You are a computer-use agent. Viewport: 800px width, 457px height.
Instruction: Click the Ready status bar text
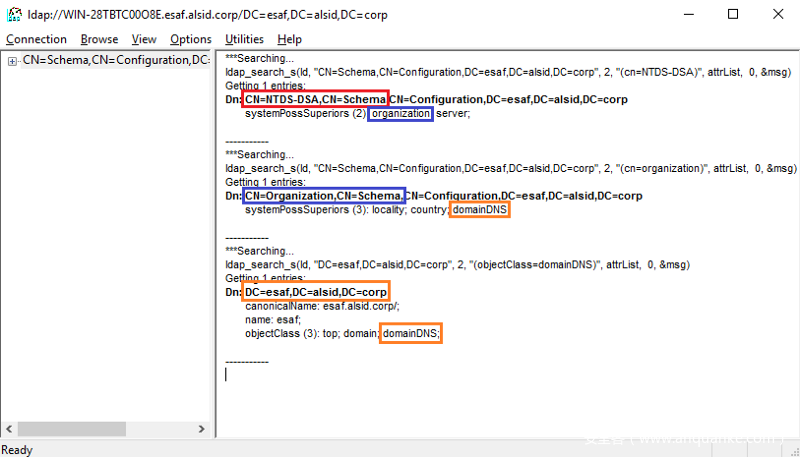pyautogui.click(x=19, y=448)
